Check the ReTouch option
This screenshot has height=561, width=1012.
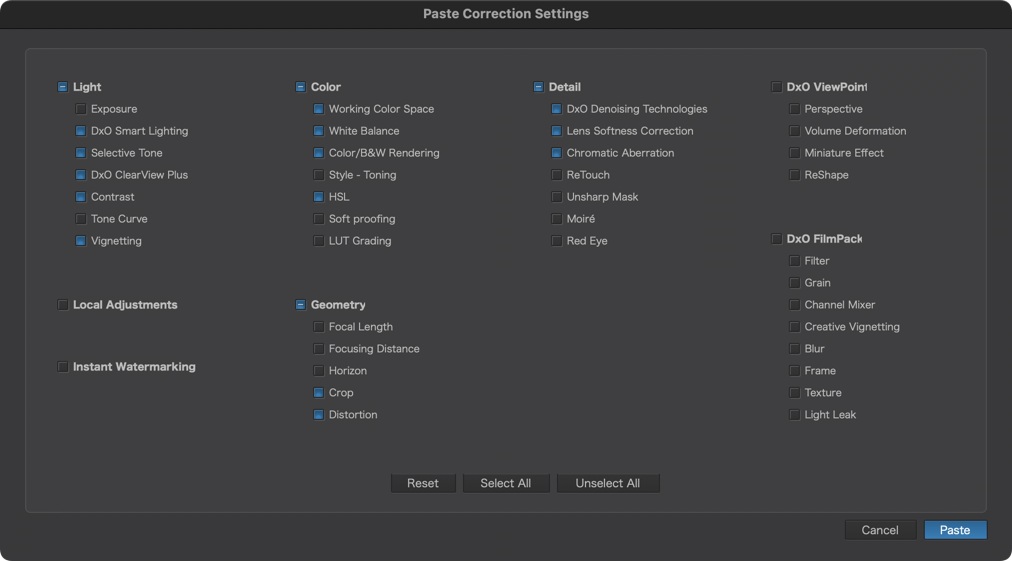pyautogui.click(x=556, y=175)
